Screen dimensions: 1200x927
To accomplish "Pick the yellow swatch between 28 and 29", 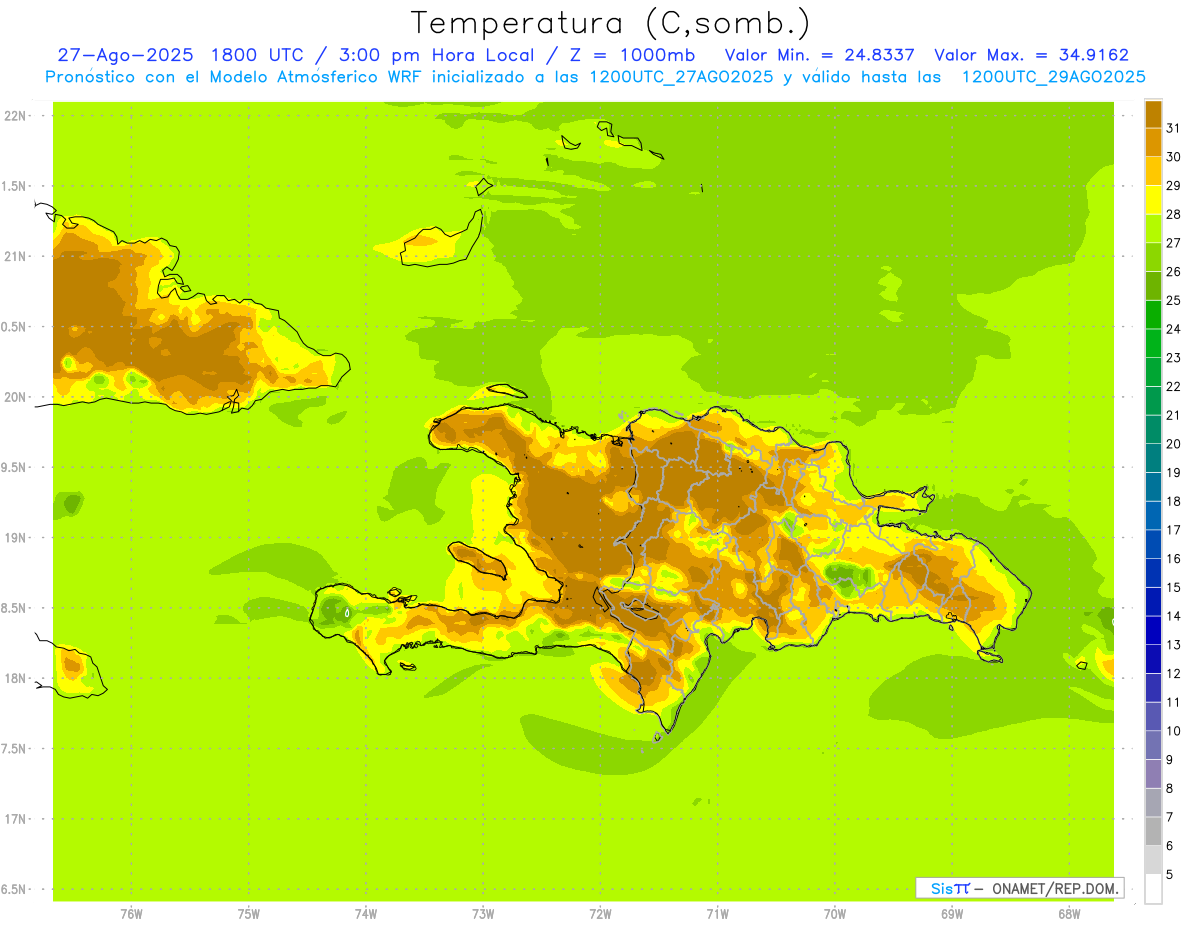I will [x=1153, y=200].
